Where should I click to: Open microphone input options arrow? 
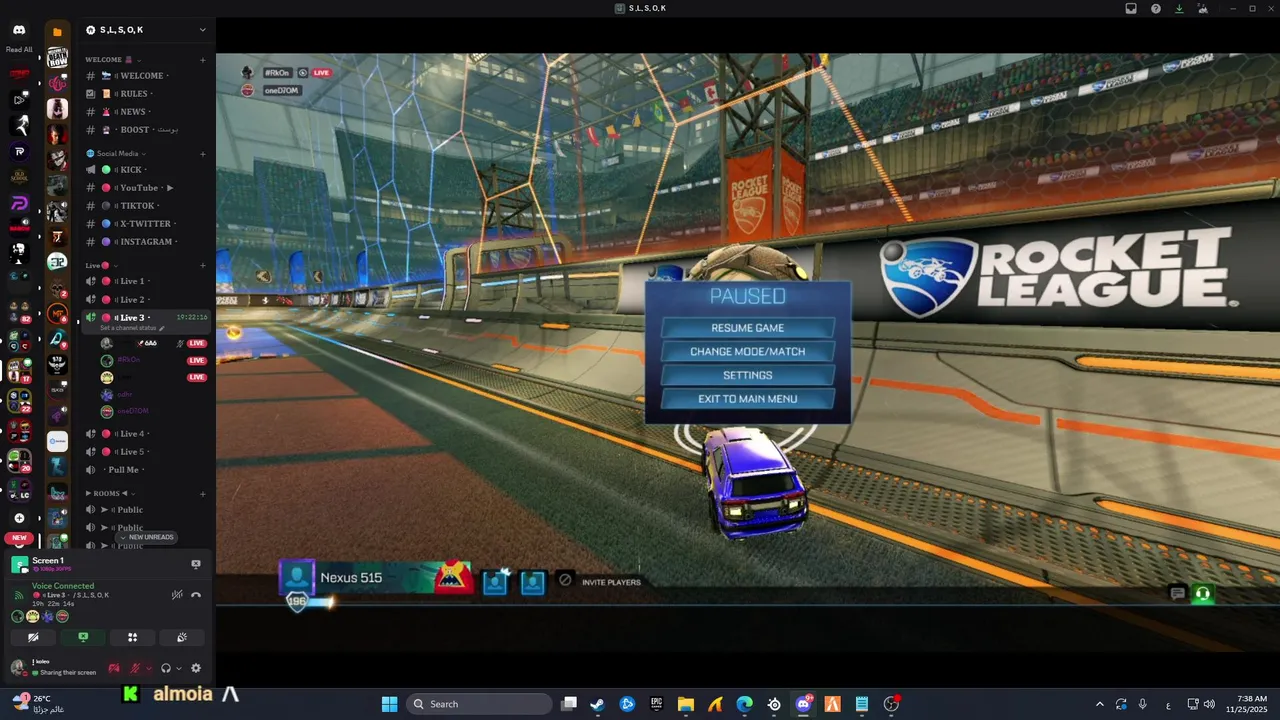coord(149,668)
